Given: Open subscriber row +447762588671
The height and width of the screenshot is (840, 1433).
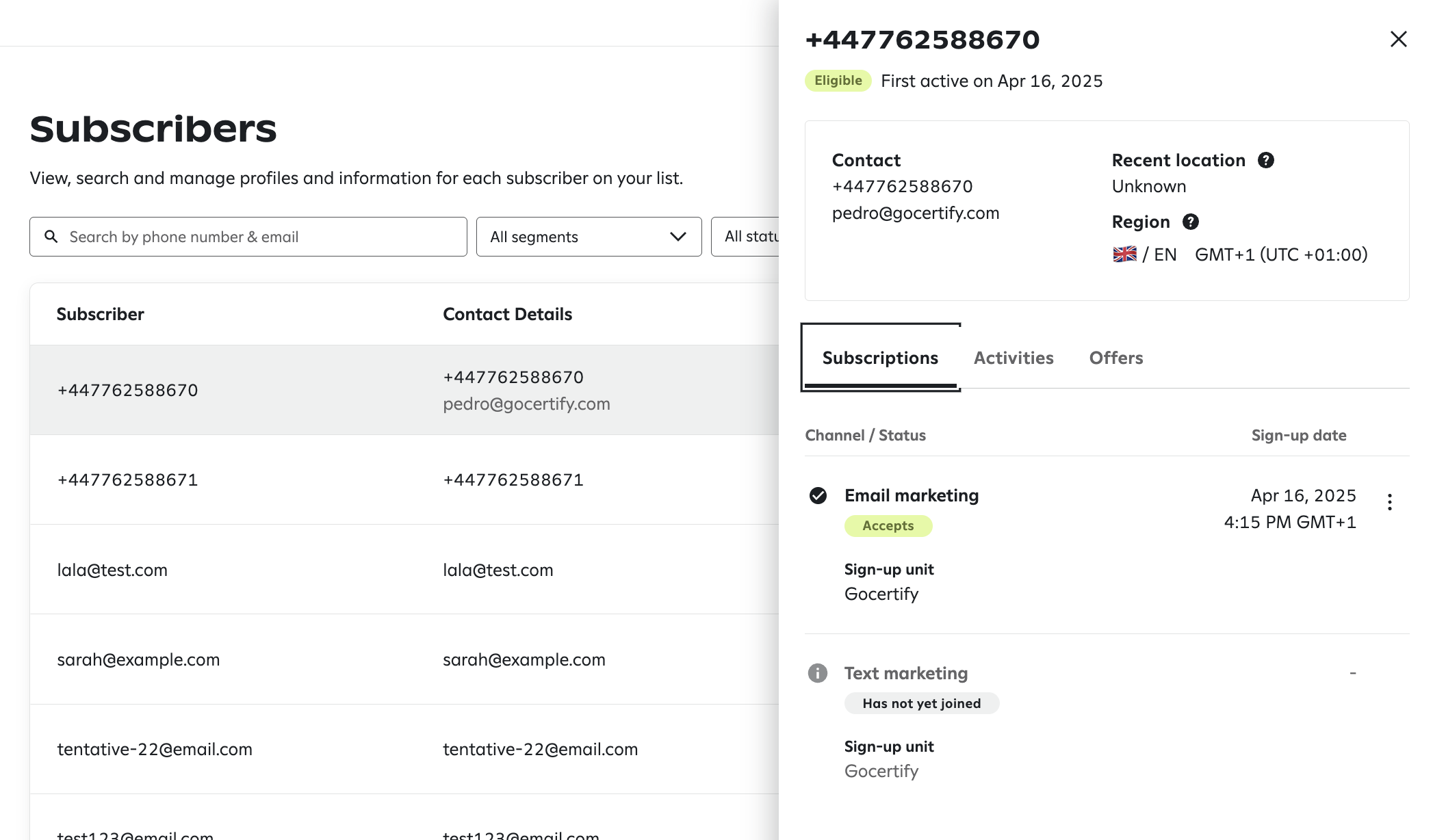Looking at the screenshot, I should [128, 480].
